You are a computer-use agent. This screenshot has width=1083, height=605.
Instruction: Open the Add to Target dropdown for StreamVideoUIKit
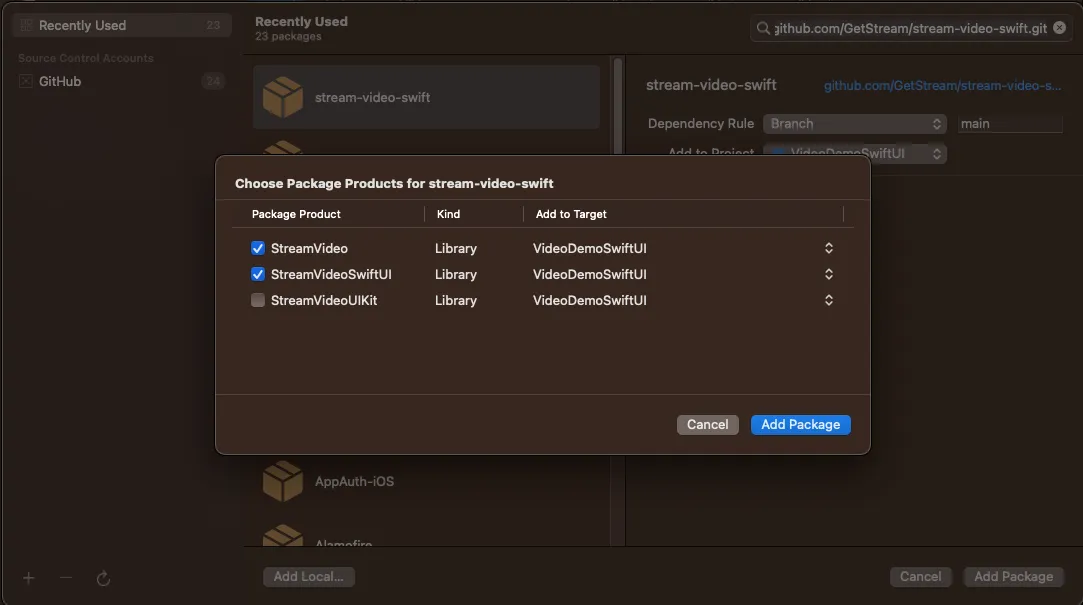tap(828, 299)
